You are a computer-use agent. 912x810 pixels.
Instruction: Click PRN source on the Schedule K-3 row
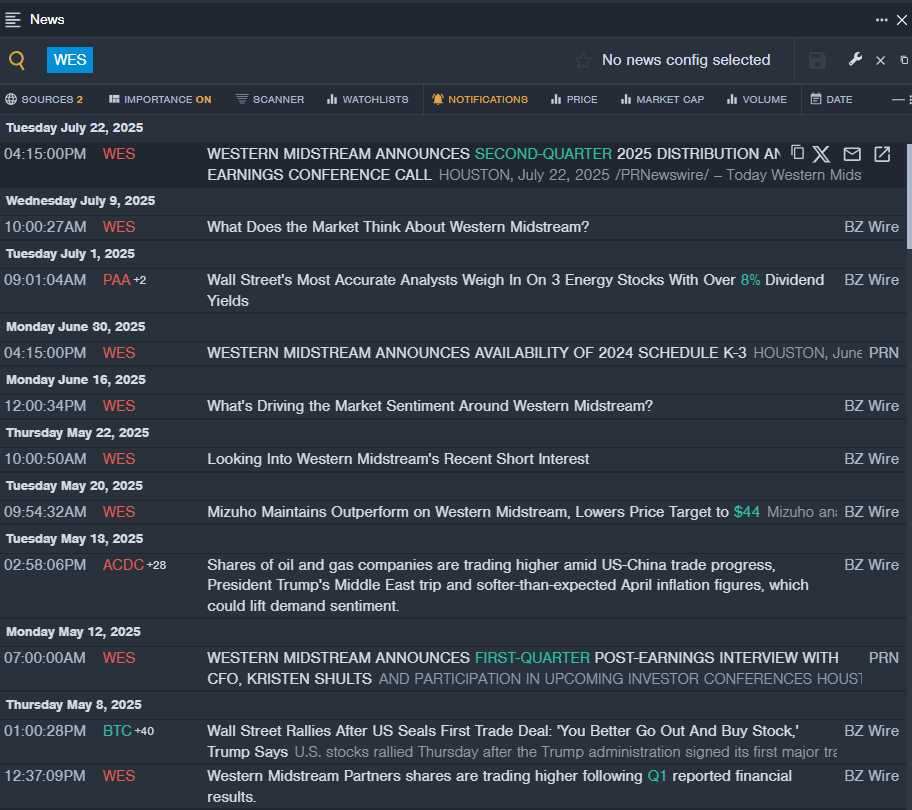[x=884, y=353]
